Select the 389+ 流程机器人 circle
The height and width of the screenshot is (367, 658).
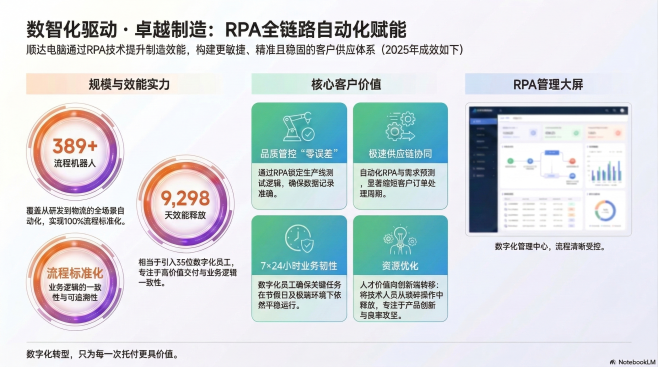click(75, 151)
